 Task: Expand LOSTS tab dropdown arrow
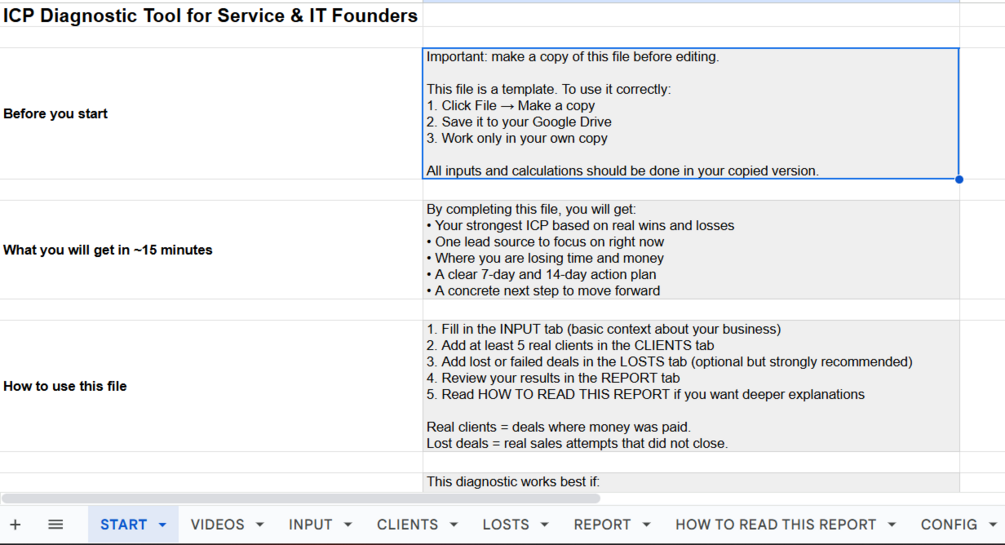pos(545,524)
